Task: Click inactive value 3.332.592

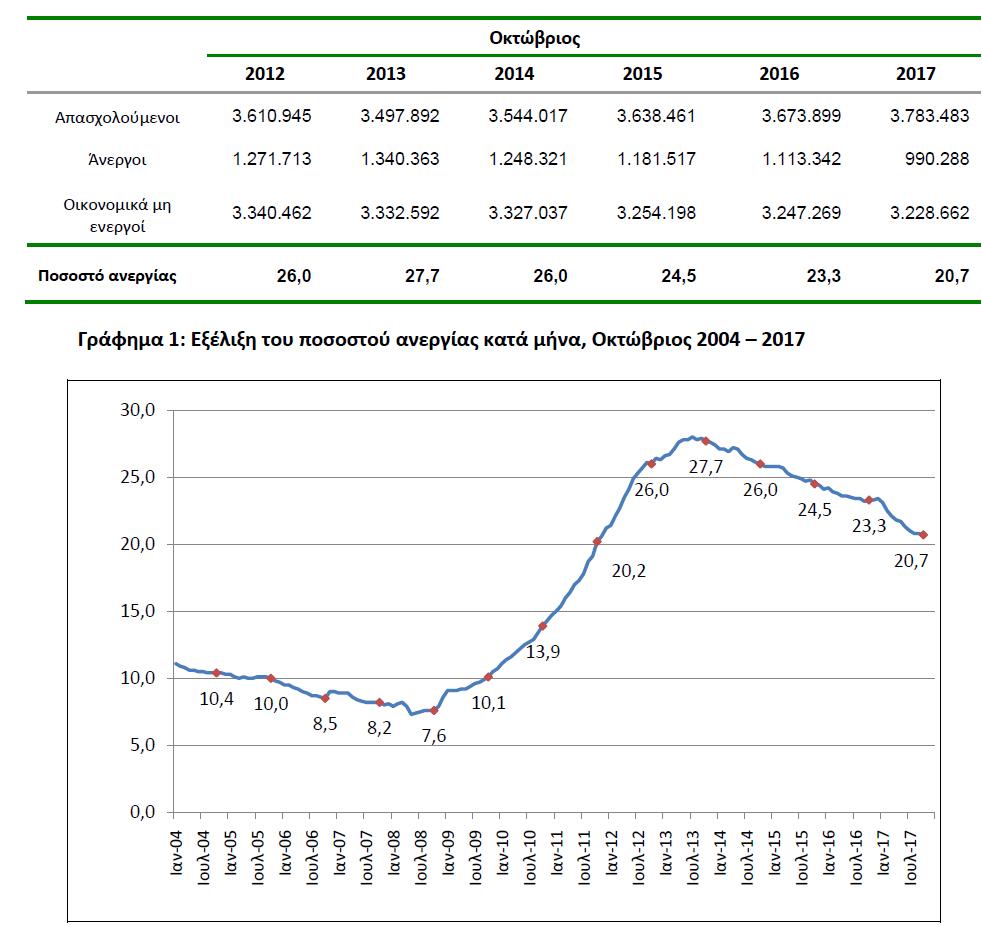Action: 400,213
